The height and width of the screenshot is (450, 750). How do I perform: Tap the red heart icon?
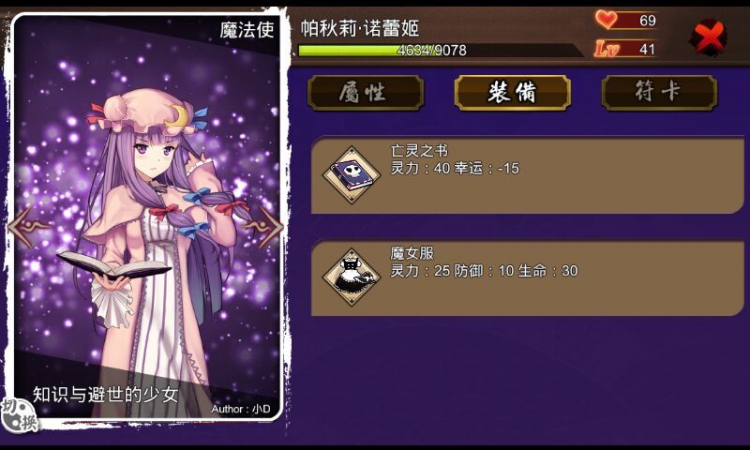(x=606, y=20)
